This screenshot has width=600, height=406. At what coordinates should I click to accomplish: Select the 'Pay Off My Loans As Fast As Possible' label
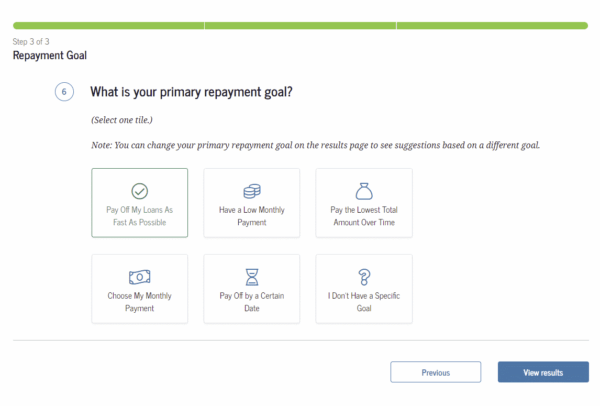pos(140,216)
